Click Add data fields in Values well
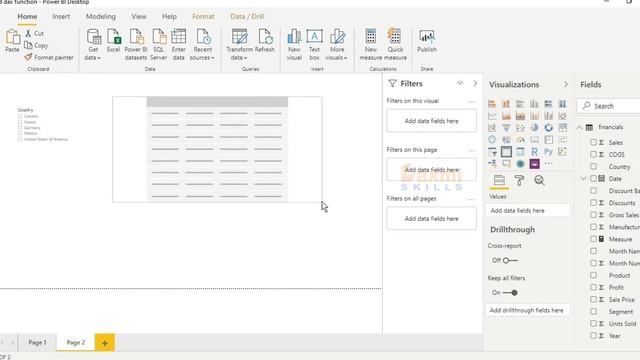 (527, 211)
